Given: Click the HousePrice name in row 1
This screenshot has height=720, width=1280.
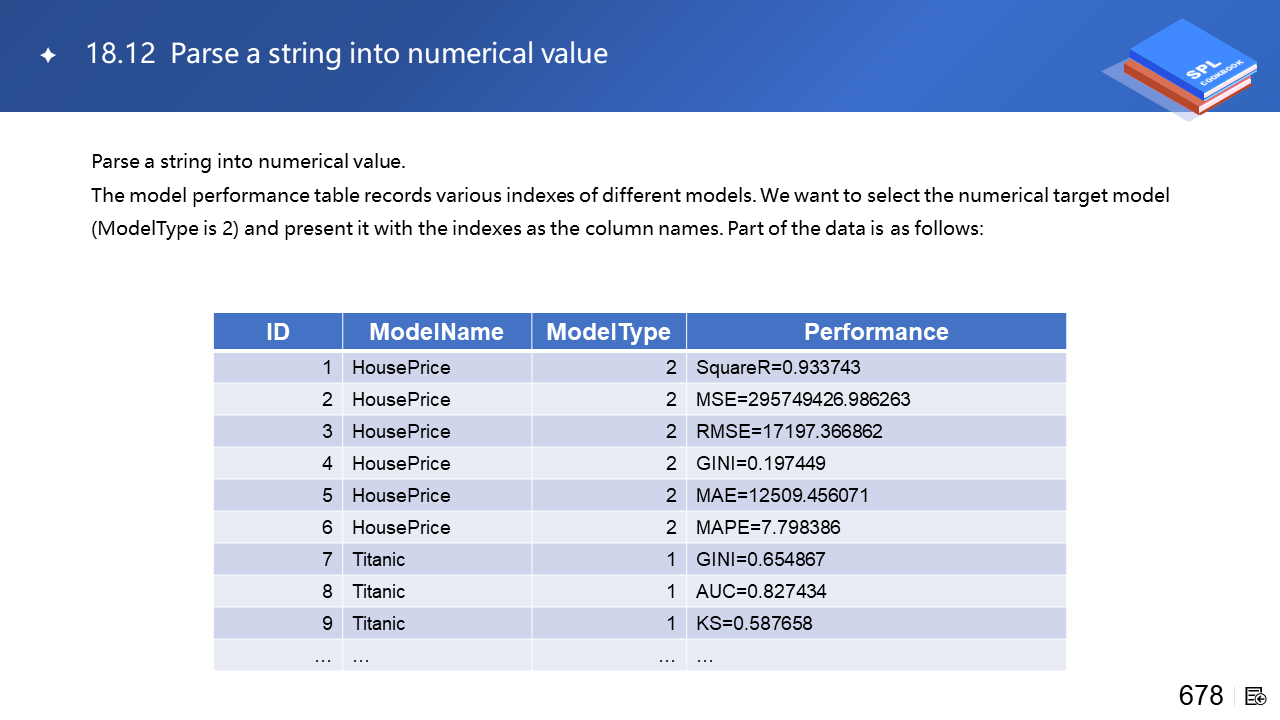Looking at the screenshot, I should (x=401, y=367).
